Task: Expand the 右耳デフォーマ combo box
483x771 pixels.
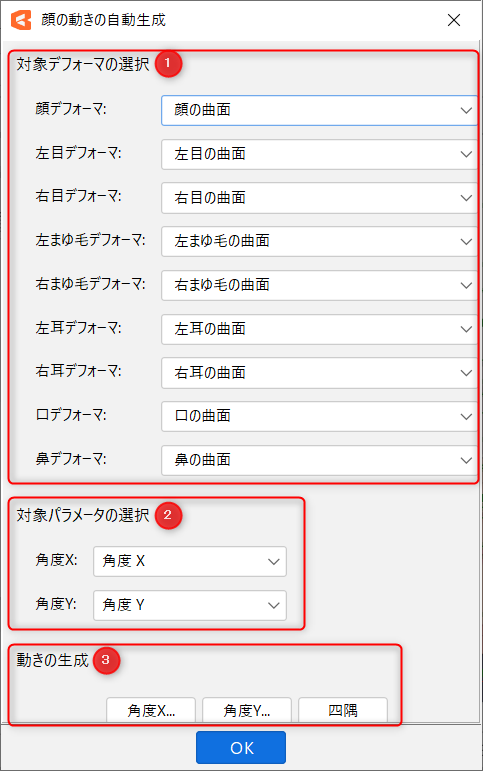Action: point(319,373)
